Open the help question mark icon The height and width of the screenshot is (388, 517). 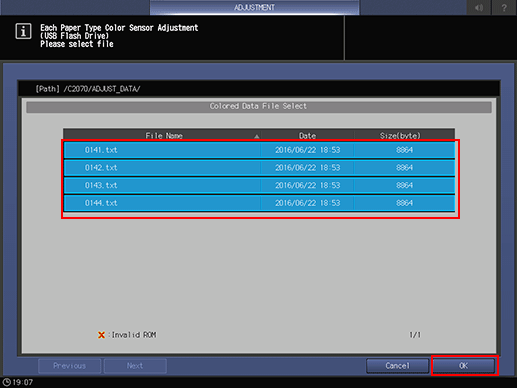(x=504, y=7)
